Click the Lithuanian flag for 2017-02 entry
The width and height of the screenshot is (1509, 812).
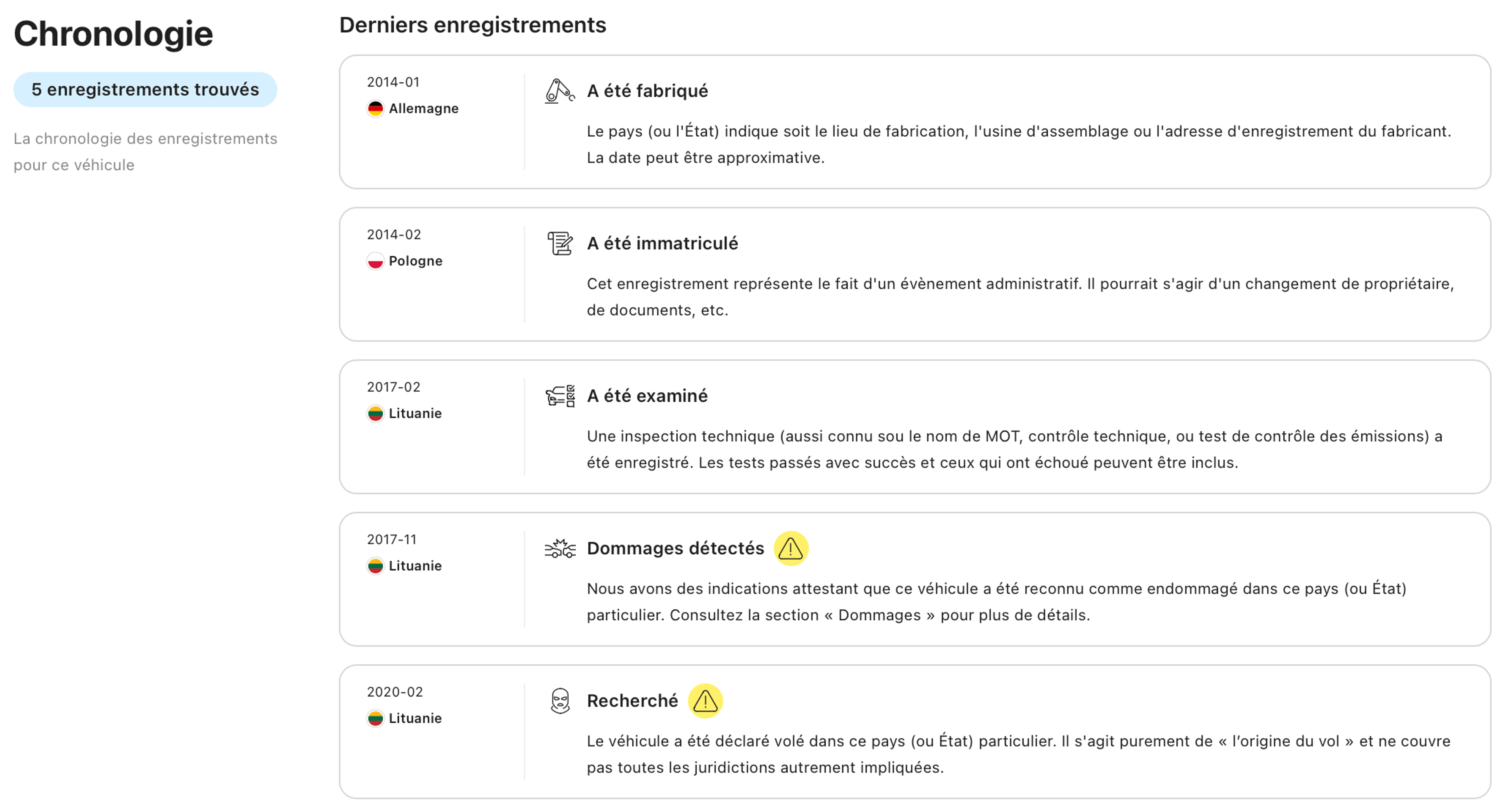375,413
